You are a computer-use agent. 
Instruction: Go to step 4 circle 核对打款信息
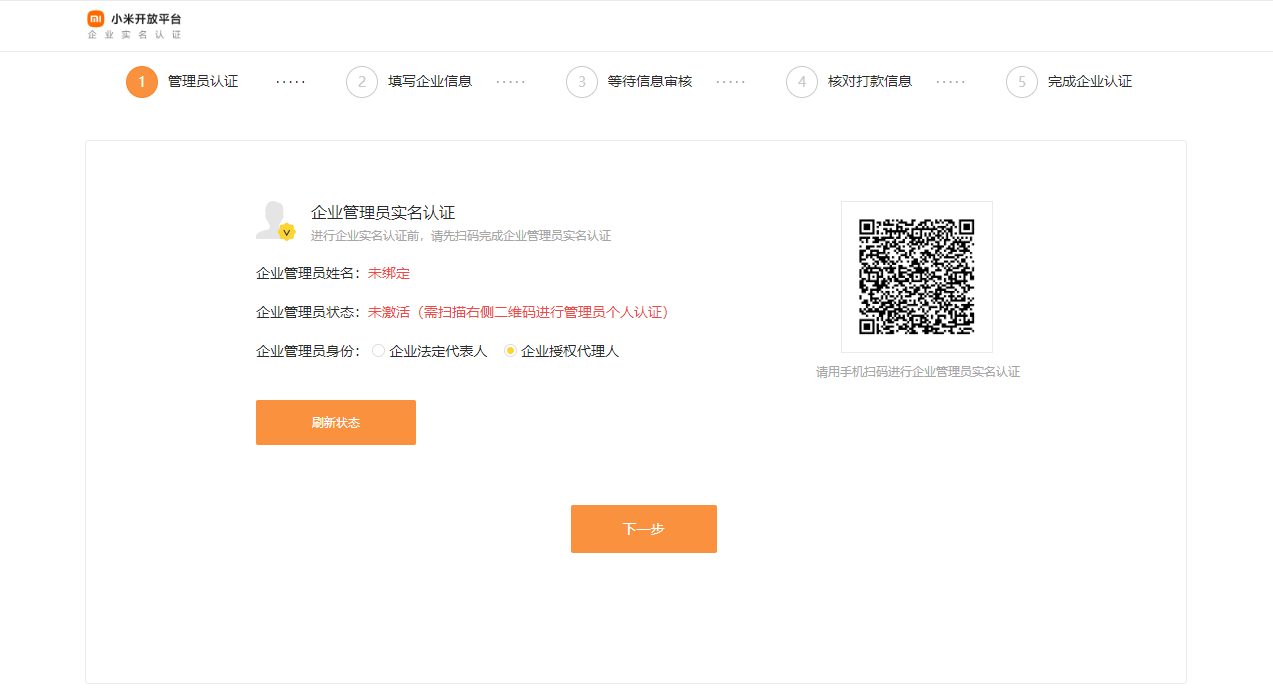(802, 82)
